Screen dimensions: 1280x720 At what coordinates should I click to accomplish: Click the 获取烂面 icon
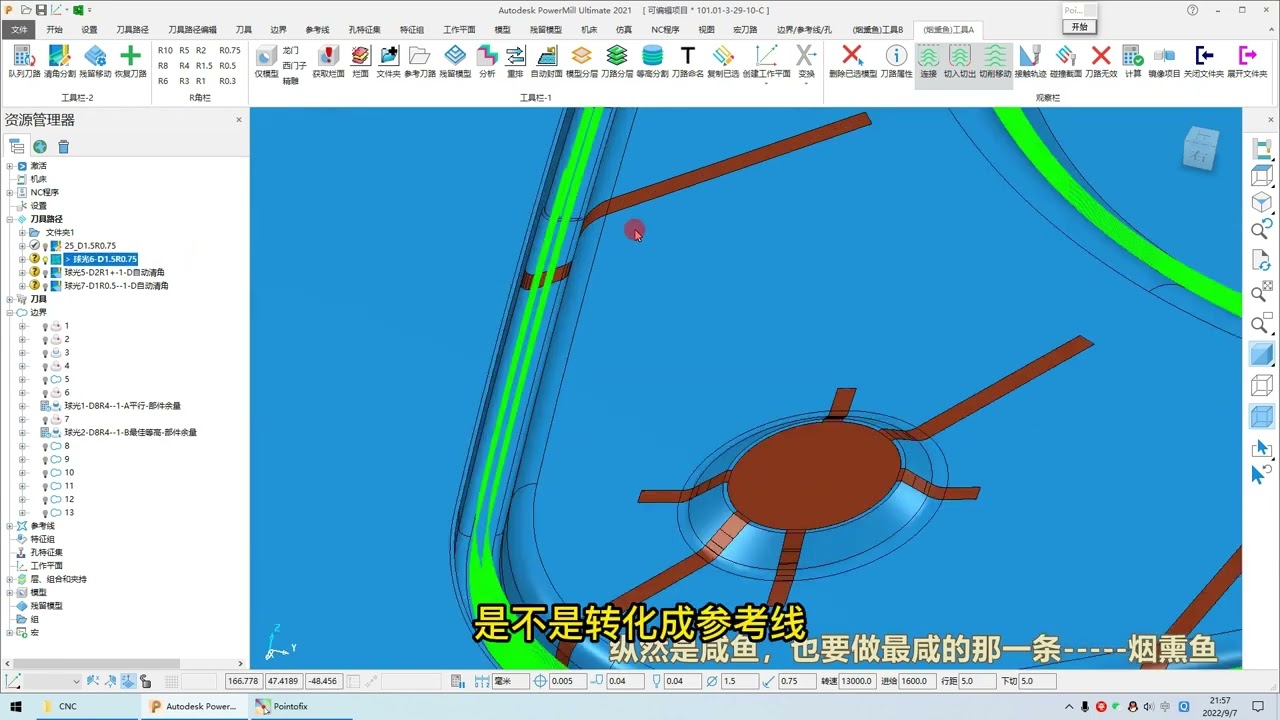[x=328, y=61]
